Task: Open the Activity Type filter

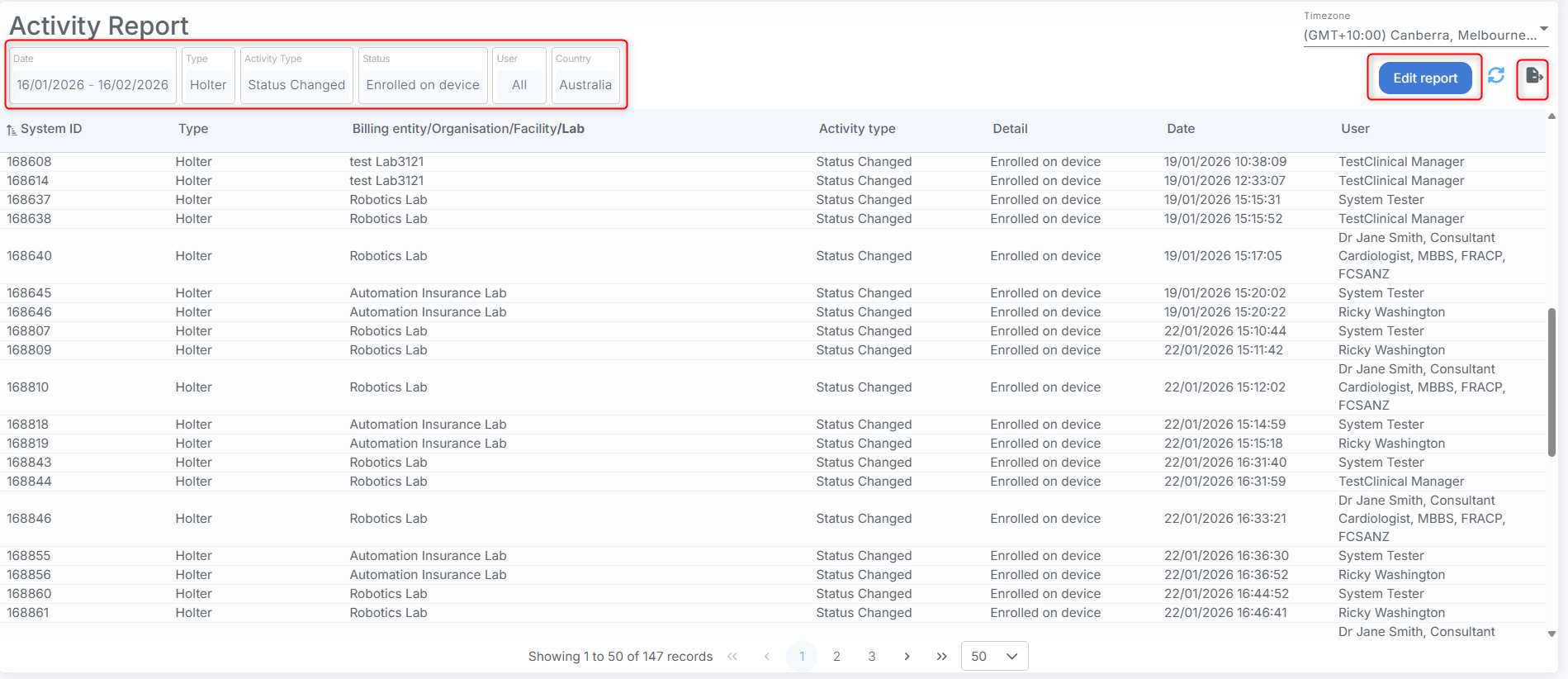Action: [x=296, y=84]
